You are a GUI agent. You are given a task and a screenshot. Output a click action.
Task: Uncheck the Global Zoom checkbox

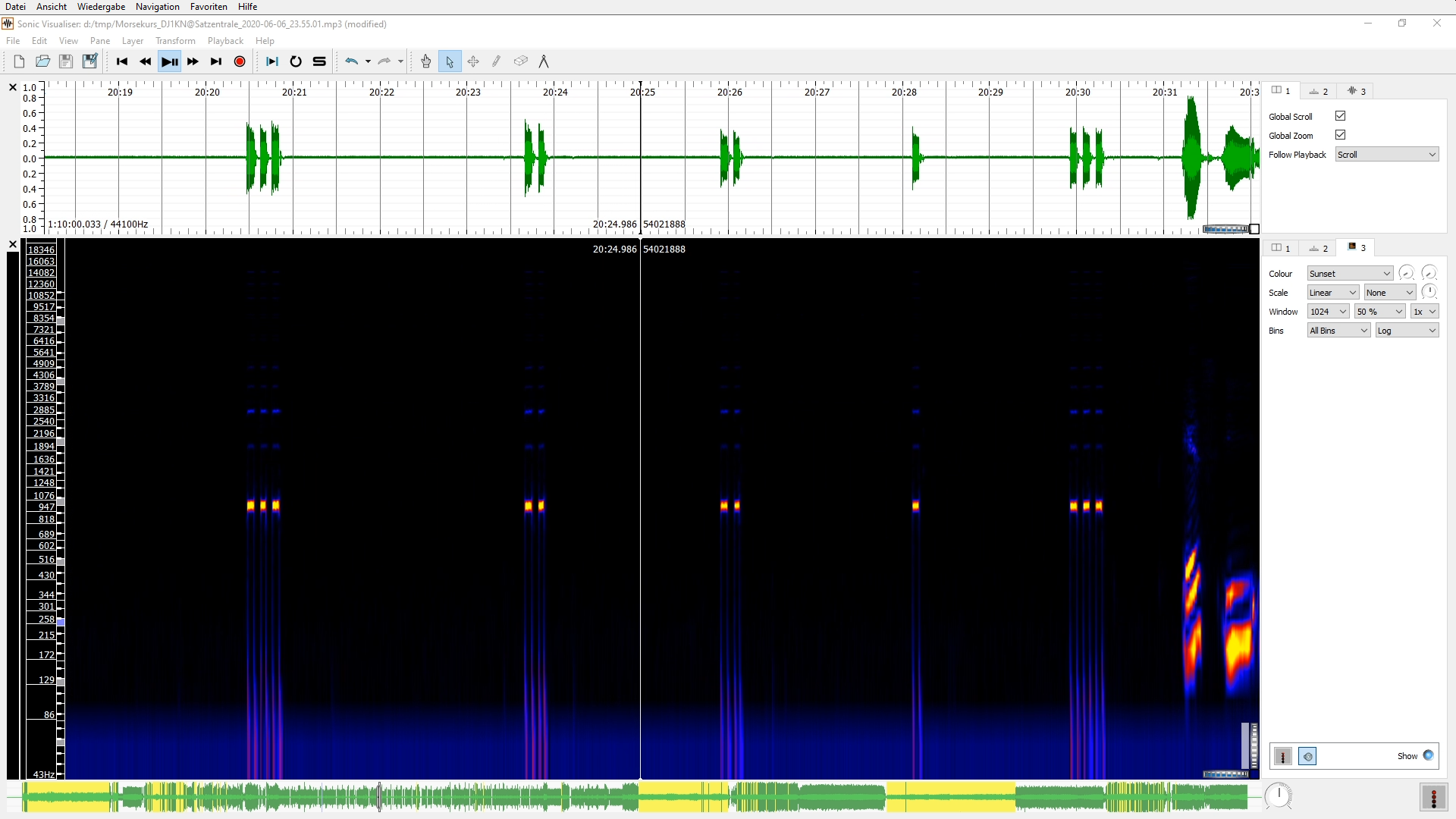(1340, 135)
